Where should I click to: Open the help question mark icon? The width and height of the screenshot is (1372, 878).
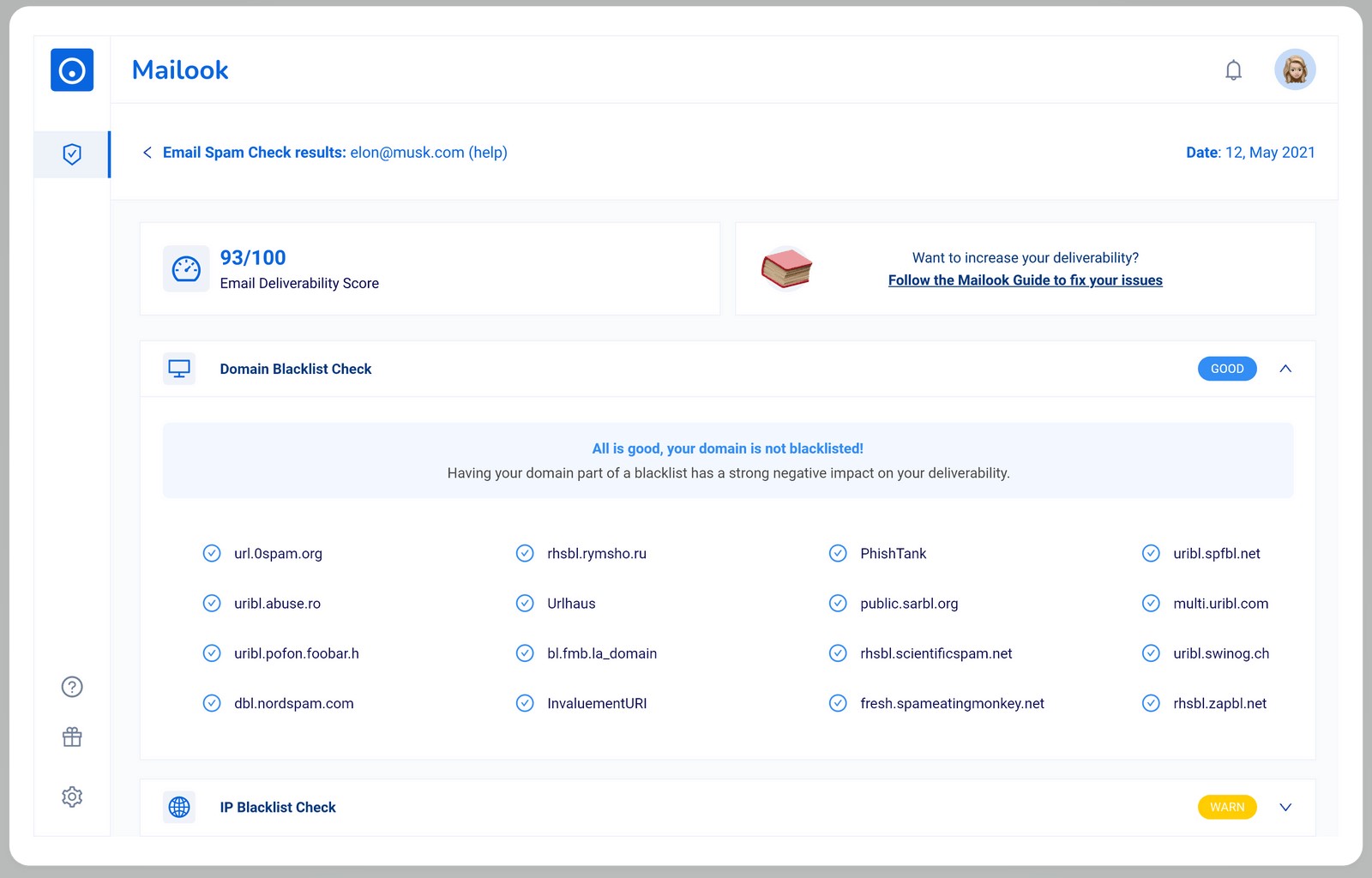72,687
